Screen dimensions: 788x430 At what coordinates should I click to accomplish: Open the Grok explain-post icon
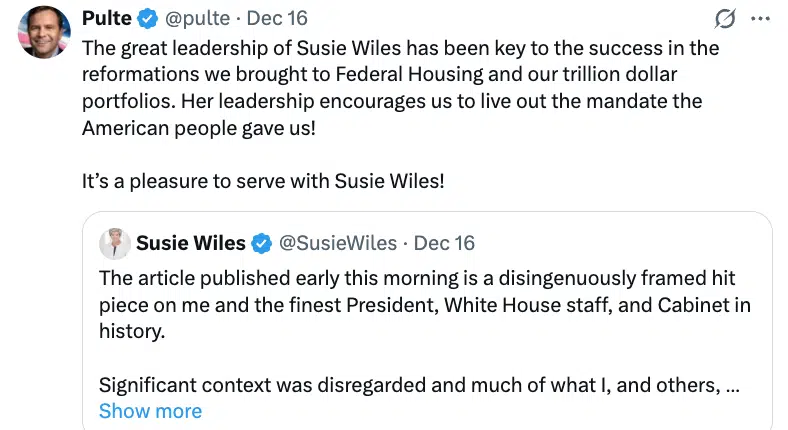[x=726, y=19]
